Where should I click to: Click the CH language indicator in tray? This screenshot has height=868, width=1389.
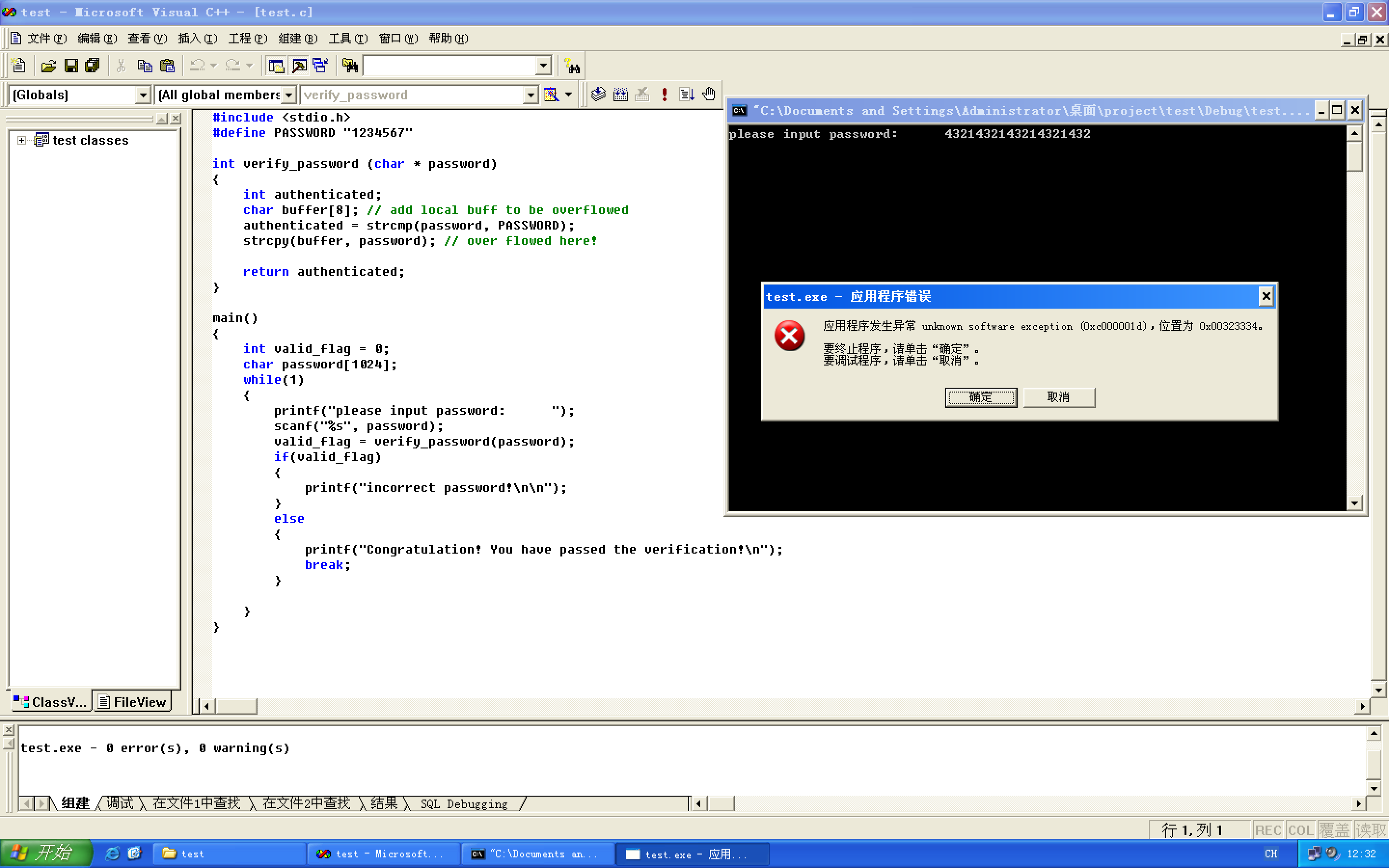pos(1271,854)
